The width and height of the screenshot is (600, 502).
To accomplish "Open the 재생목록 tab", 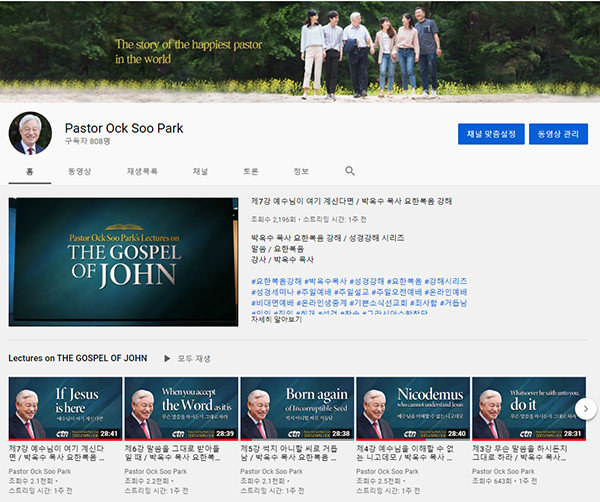I will pyautogui.click(x=142, y=171).
